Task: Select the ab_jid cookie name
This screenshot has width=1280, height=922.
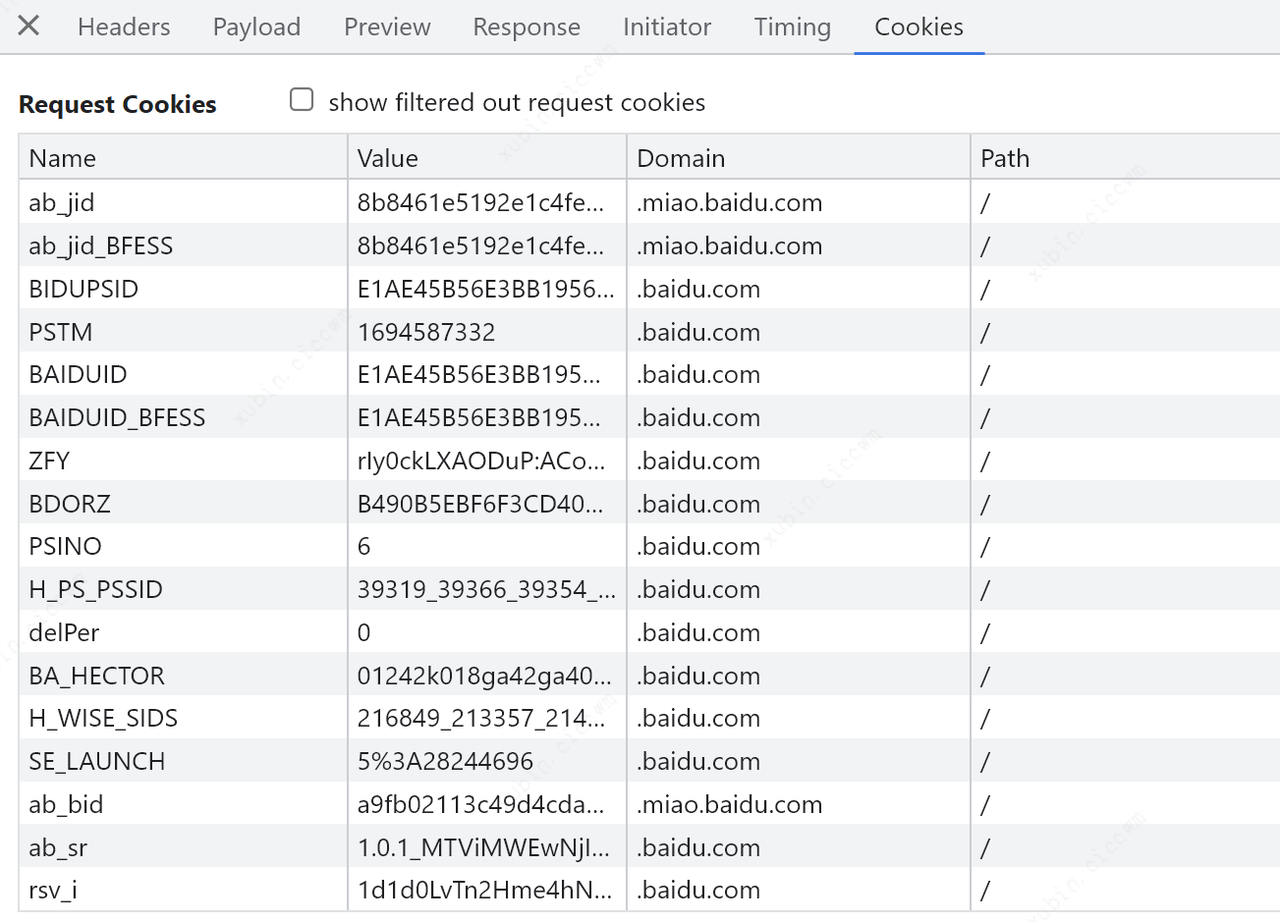Action: pos(62,203)
